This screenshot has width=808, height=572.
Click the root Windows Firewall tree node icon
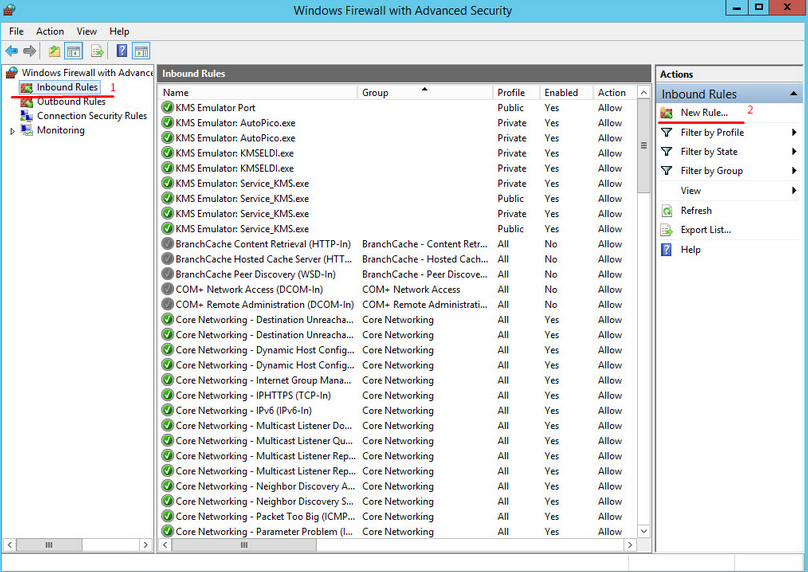point(11,73)
